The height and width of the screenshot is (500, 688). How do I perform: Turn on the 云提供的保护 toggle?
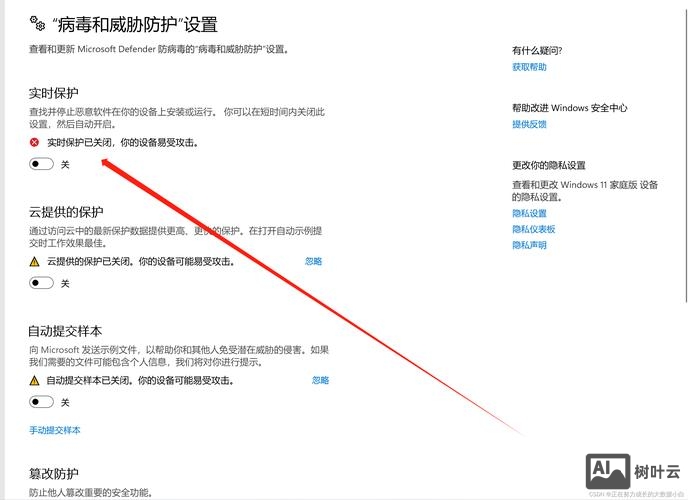[x=41, y=283]
